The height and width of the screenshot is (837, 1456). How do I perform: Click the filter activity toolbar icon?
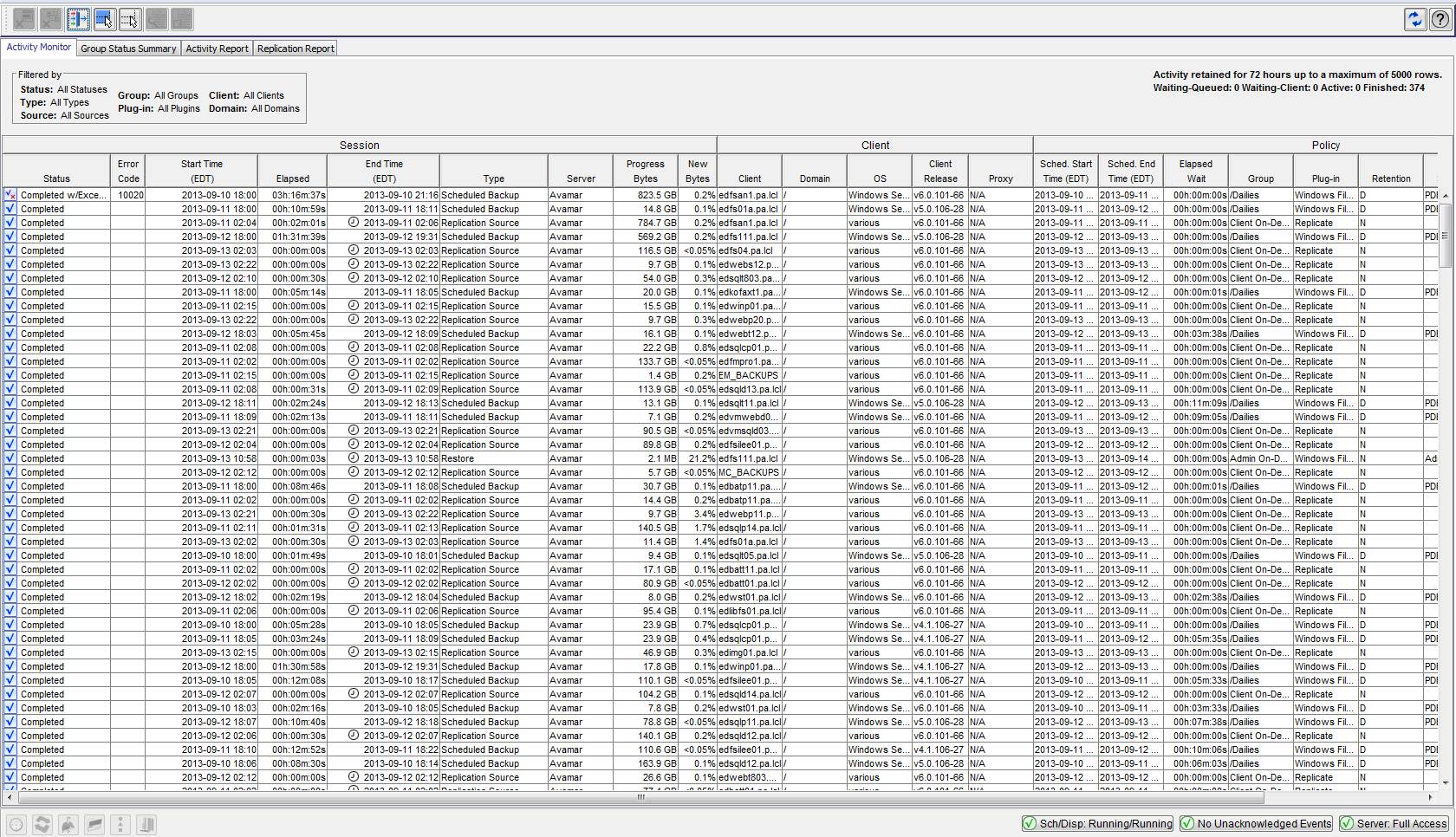pyautogui.click(x=78, y=19)
